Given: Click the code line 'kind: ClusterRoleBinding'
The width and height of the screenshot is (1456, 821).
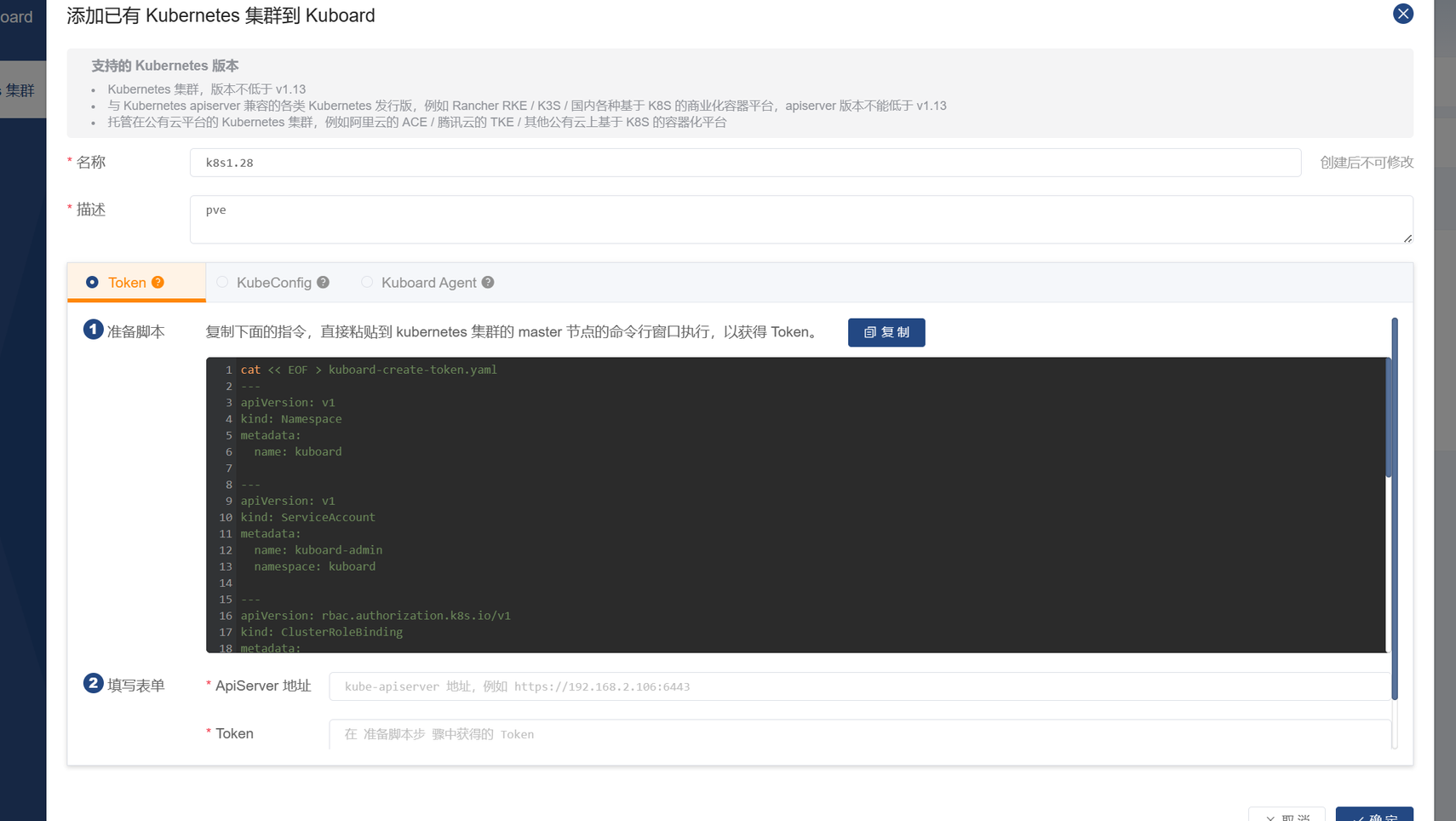Looking at the screenshot, I should coord(322,632).
